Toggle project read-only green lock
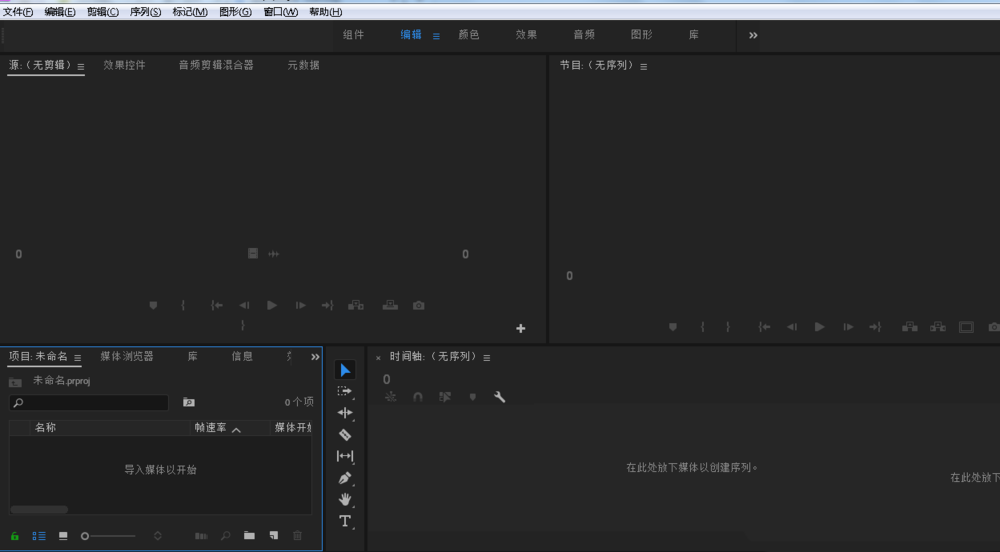This screenshot has width=1000, height=552. [15, 536]
